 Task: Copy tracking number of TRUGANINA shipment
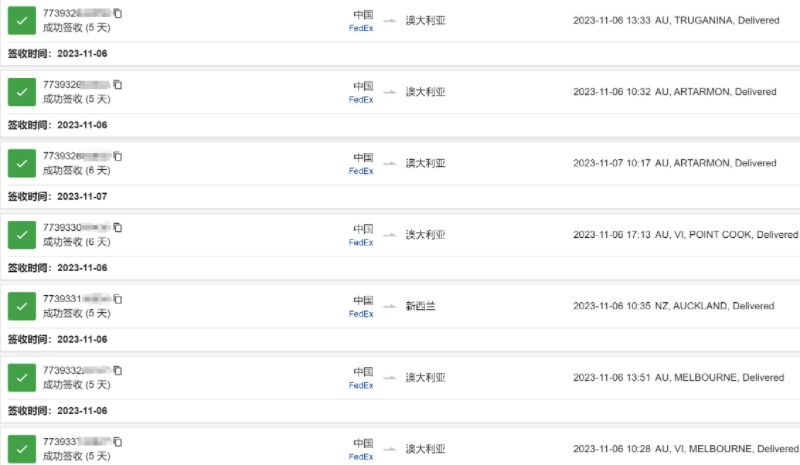[118, 13]
